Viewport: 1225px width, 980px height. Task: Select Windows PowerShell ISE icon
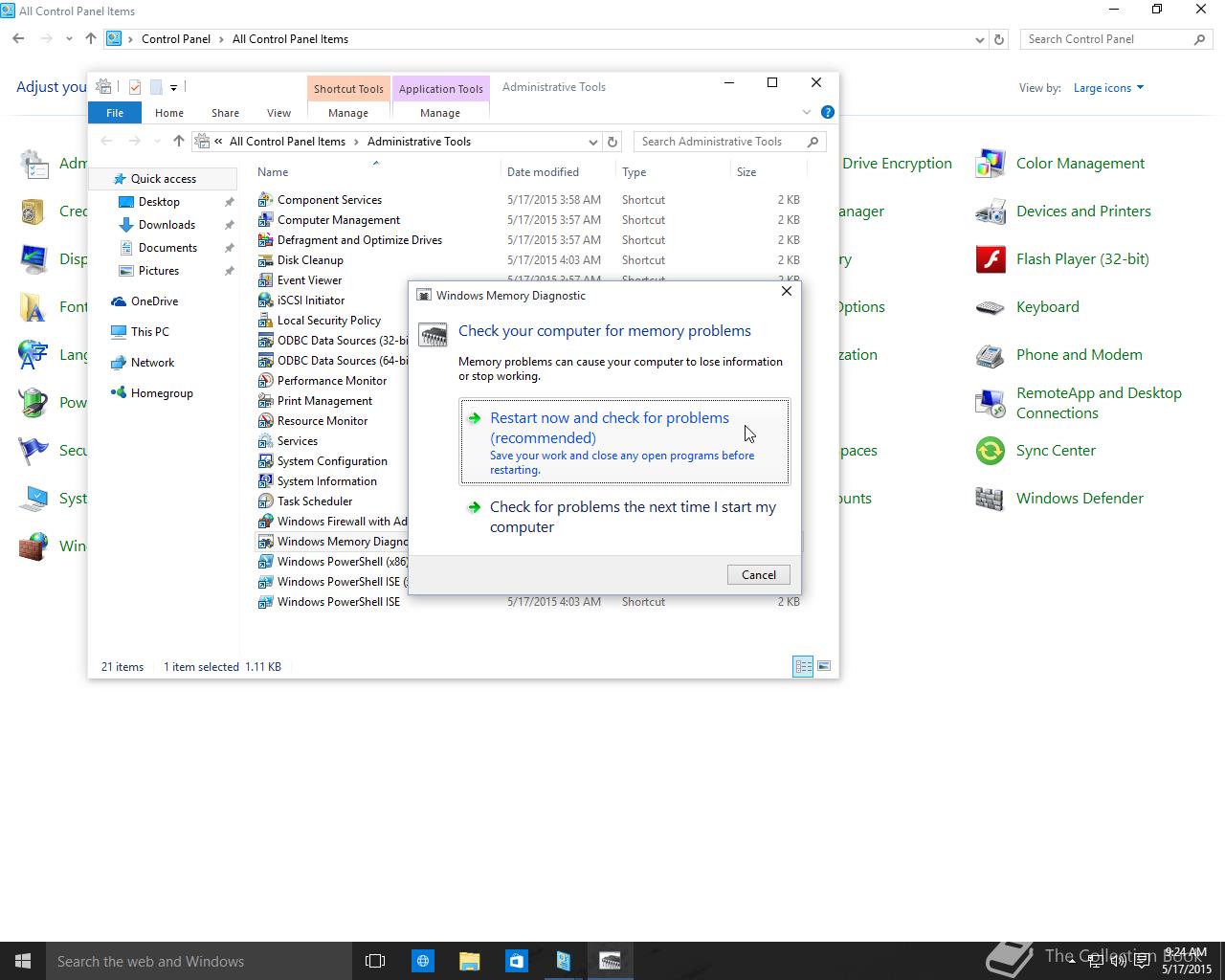(265, 602)
